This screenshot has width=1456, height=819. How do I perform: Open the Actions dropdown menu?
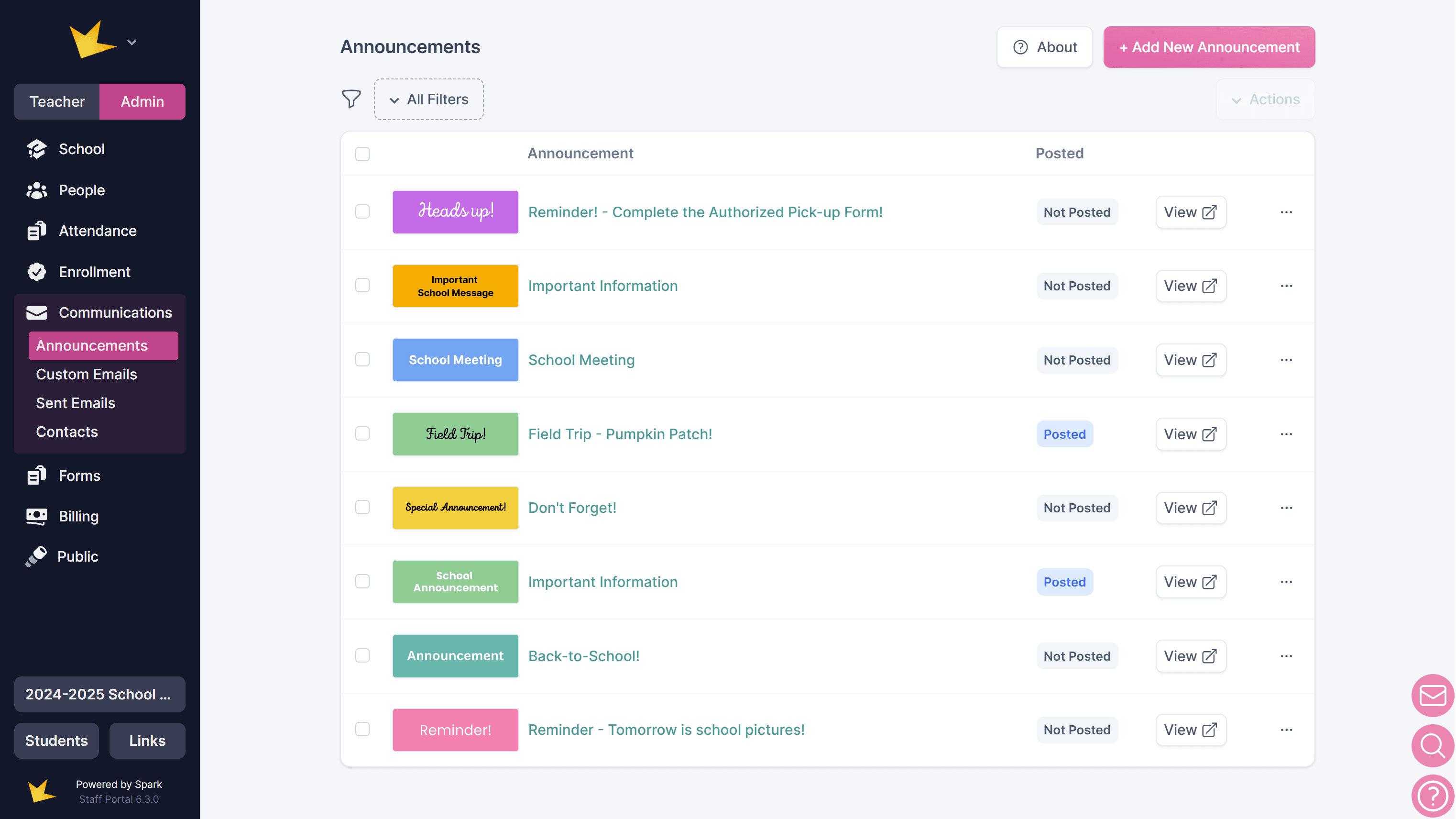(1266, 100)
